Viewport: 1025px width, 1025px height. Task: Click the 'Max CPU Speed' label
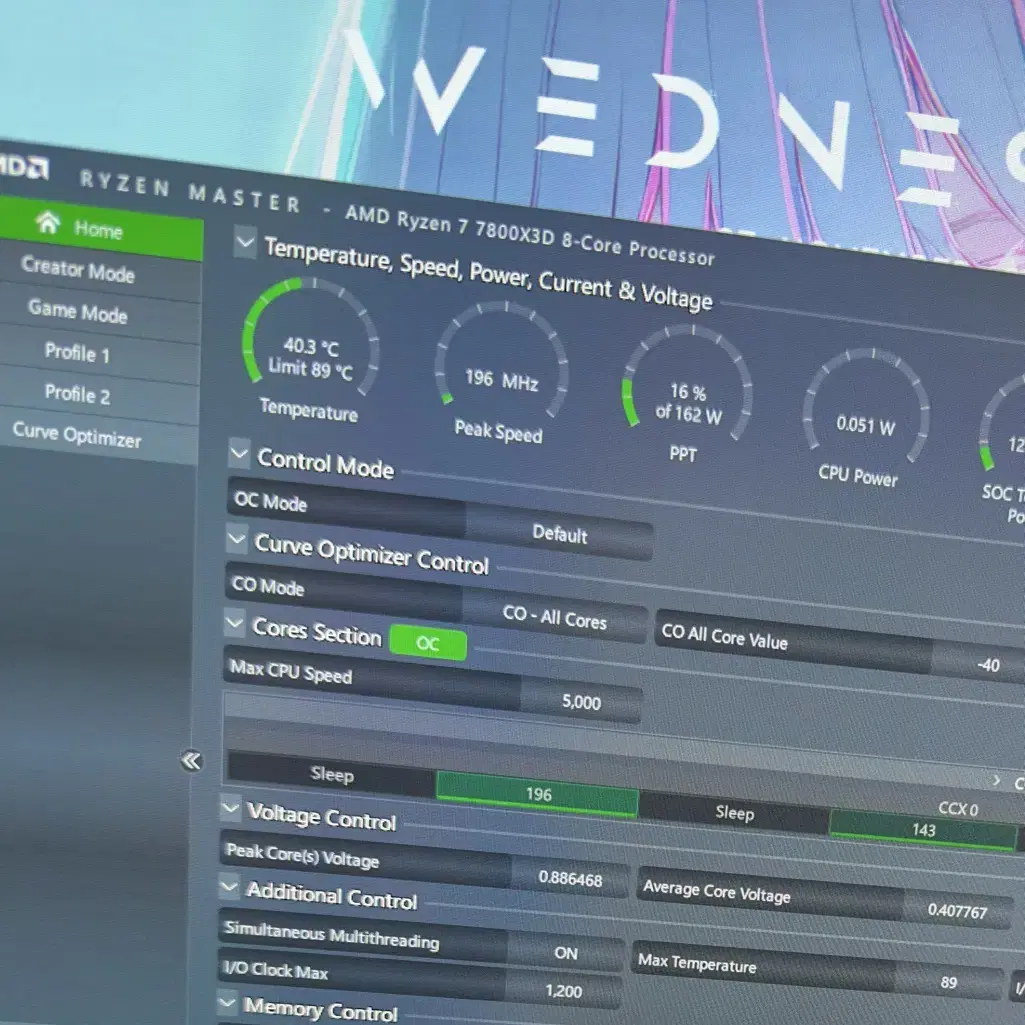(291, 671)
